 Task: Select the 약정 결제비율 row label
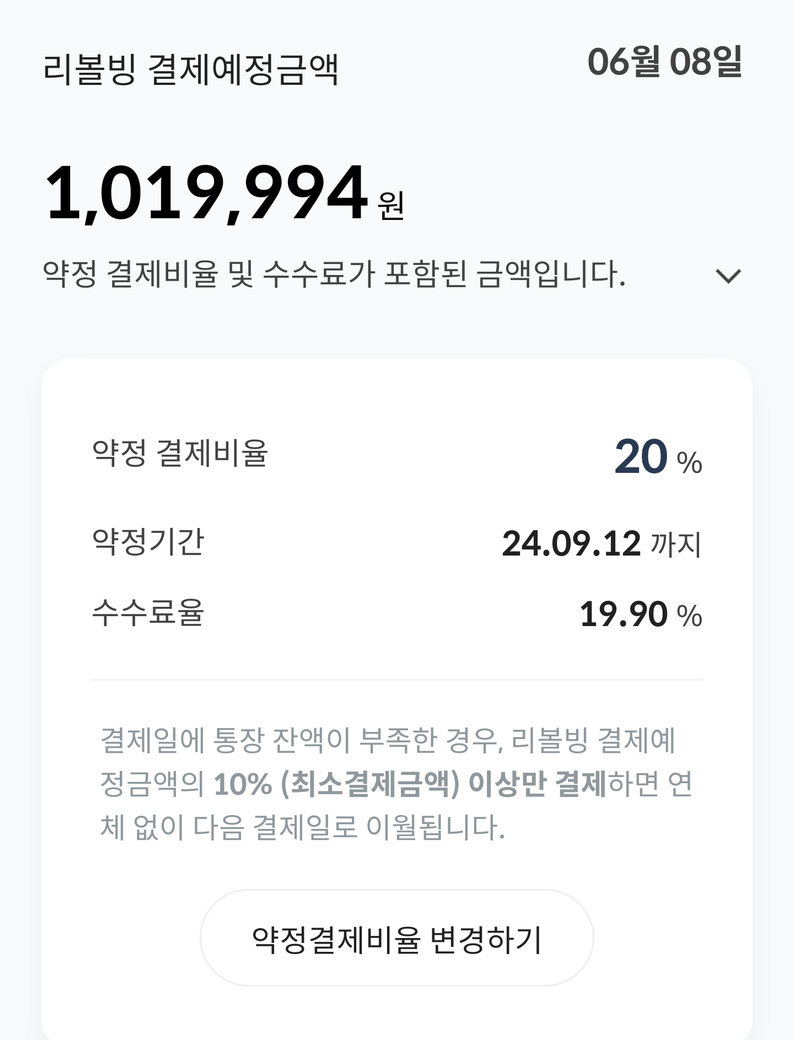click(180, 454)
